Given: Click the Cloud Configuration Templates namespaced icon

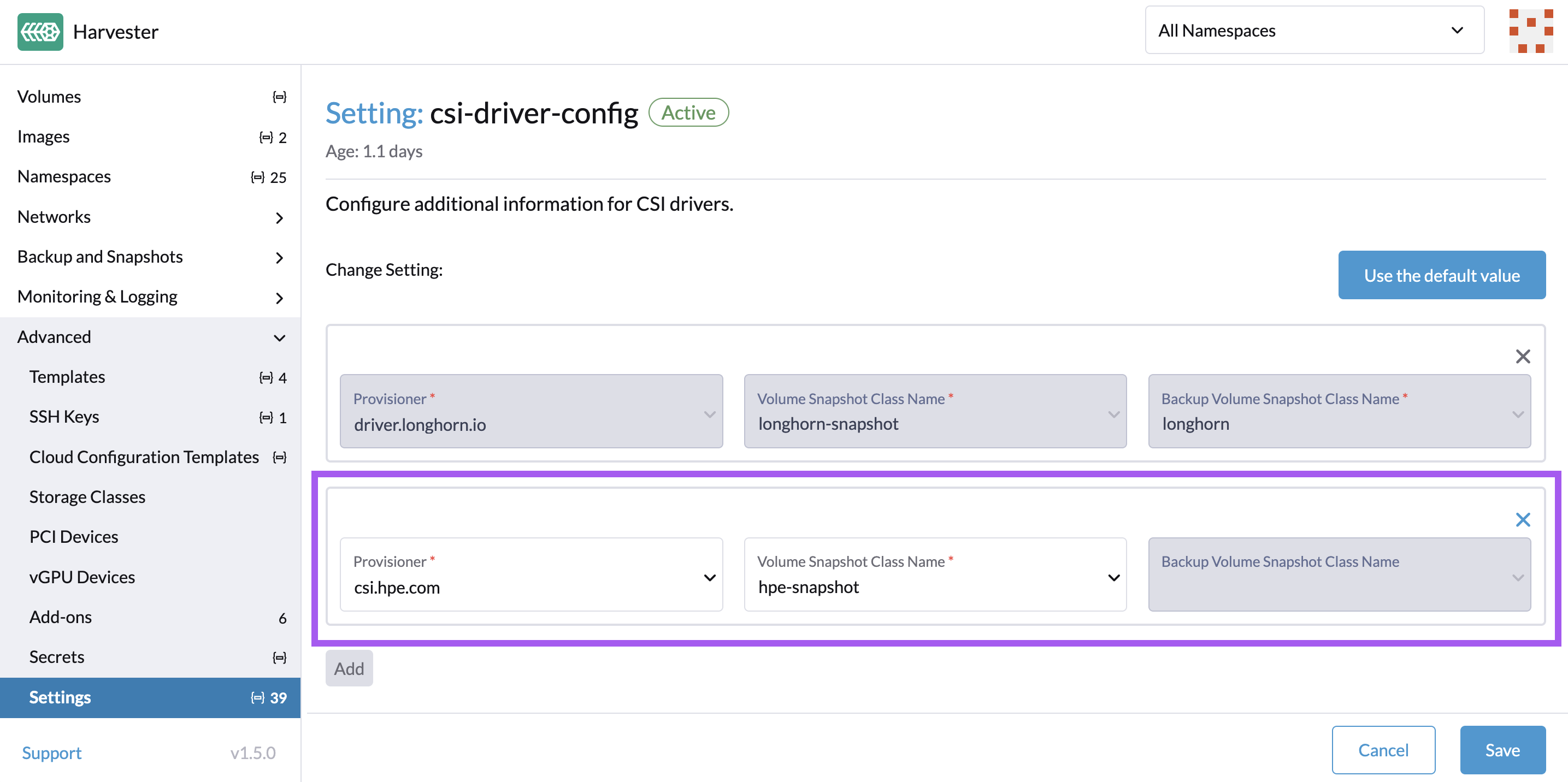Looking at the screenshot, I should point(279,457).
